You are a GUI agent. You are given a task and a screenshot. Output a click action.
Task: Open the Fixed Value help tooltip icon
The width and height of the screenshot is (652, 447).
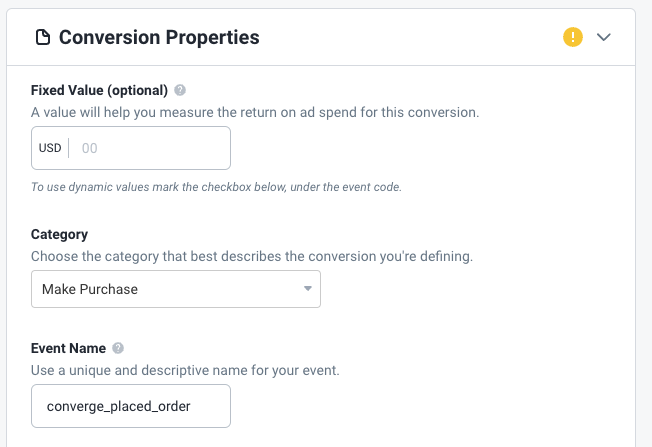point(180,90)
